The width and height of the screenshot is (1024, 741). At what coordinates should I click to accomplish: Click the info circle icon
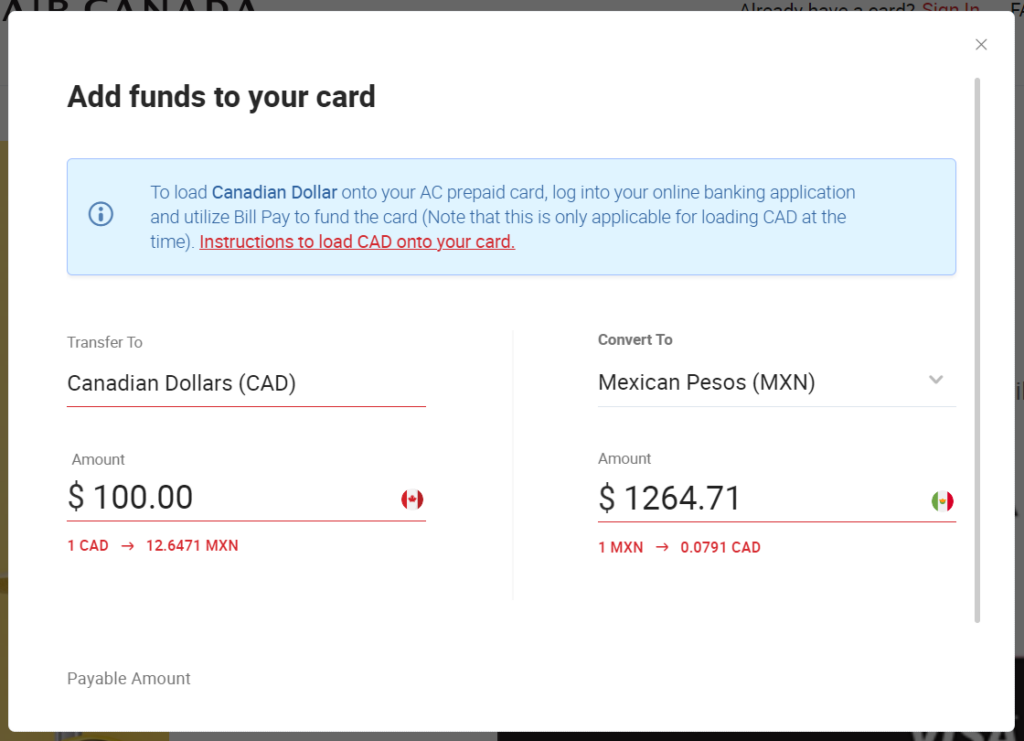click(101, 214)
